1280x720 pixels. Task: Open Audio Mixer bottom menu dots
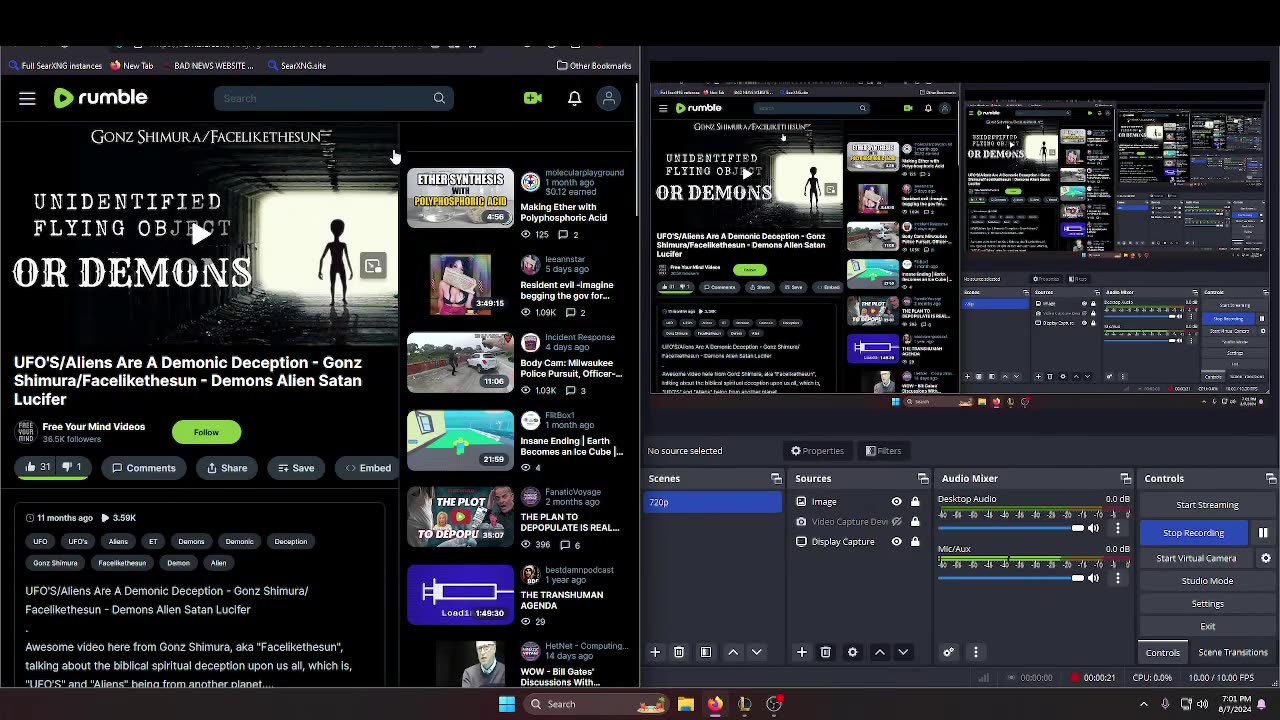pos(976,652)
